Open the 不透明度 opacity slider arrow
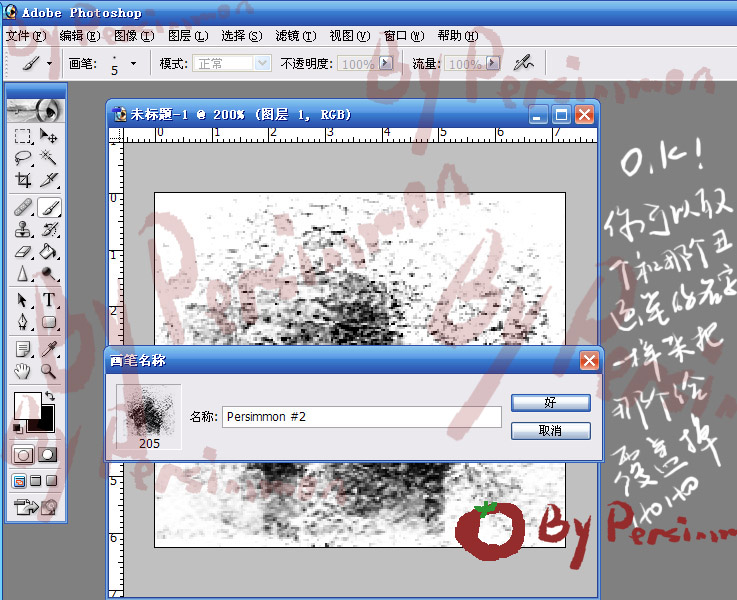The image size is (737, 600). coord(386,63)
